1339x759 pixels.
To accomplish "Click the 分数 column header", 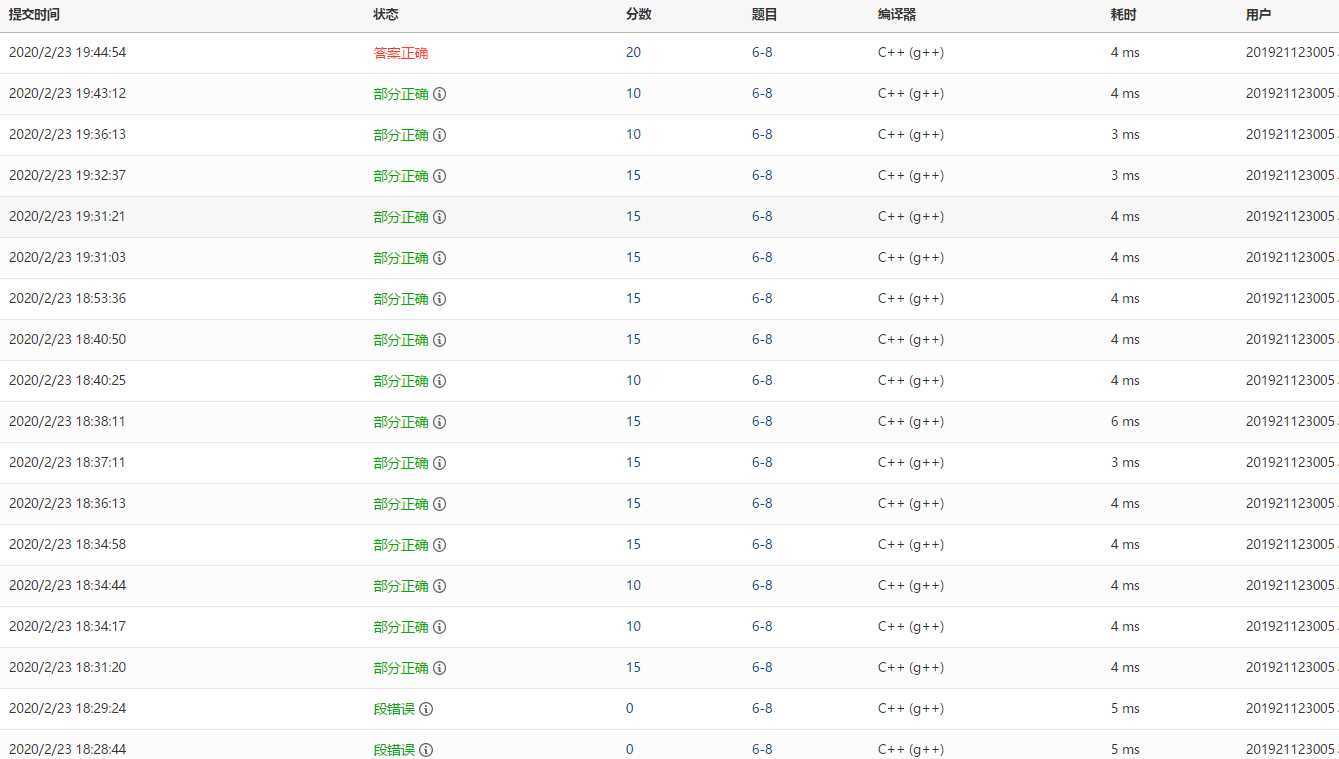I will tap(639, 15).
